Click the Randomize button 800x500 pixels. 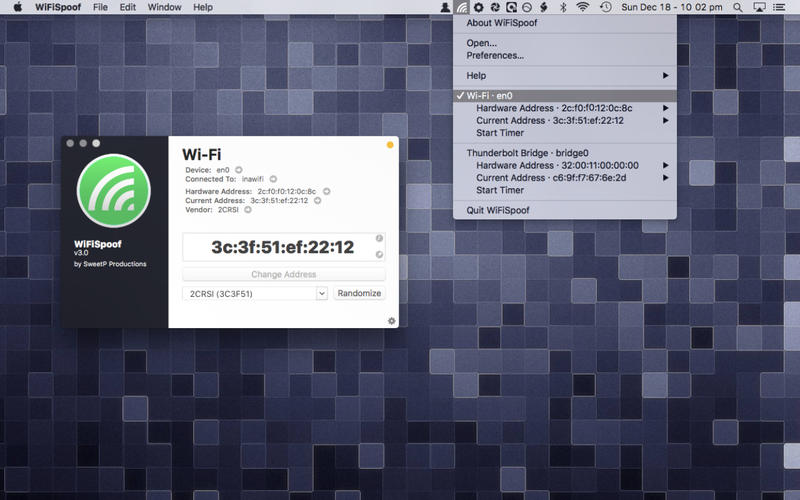pos(359,293)
